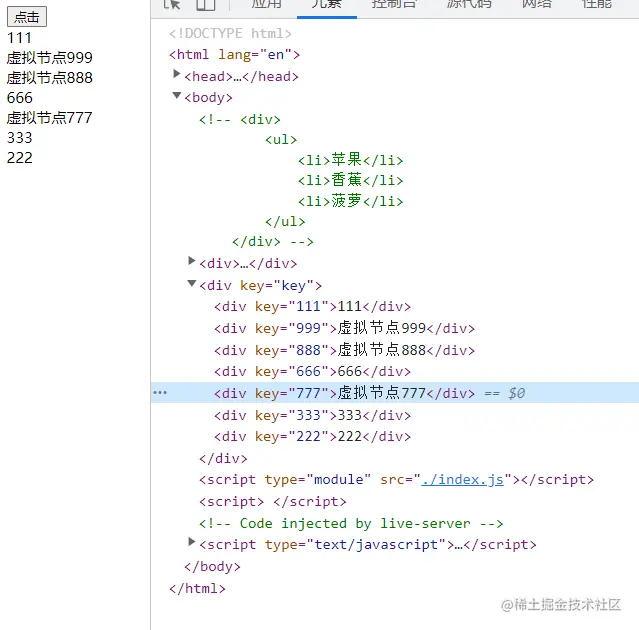
Task: Select the closing </div> tag of the key div
Action: [x=223, y=458]
